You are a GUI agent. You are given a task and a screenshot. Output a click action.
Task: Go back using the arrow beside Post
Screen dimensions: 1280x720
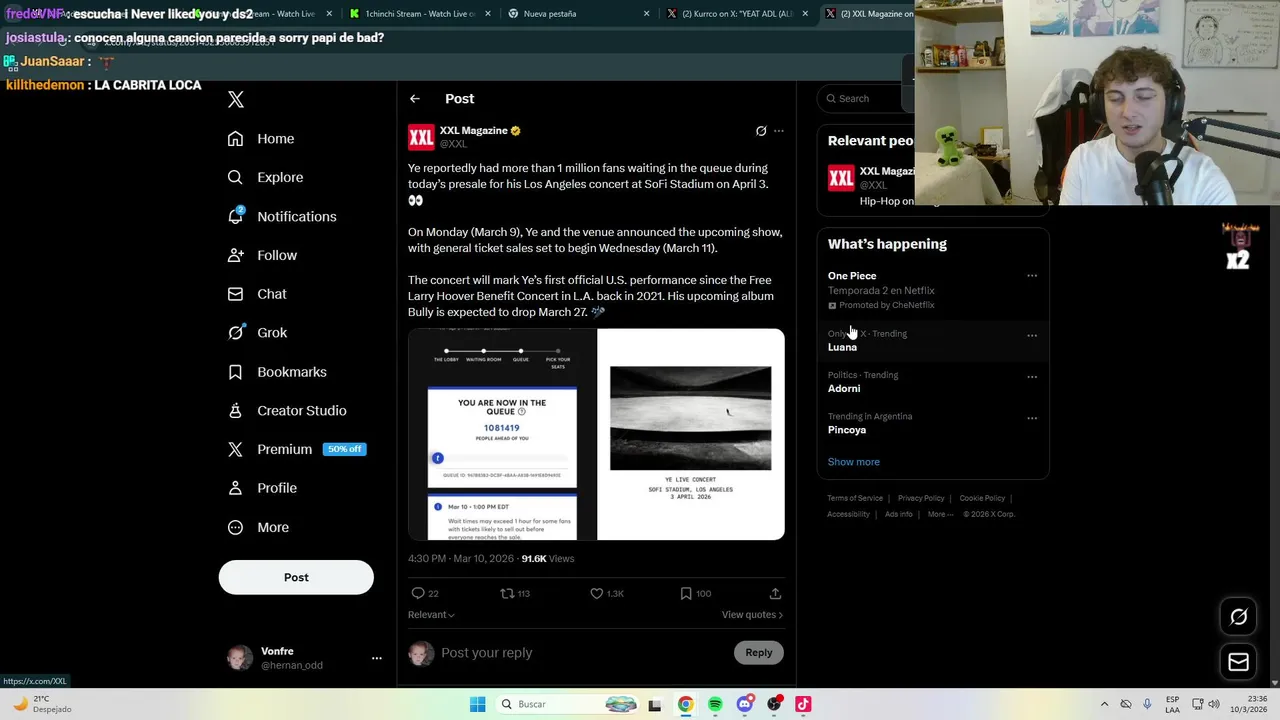[x=415, y=99]
